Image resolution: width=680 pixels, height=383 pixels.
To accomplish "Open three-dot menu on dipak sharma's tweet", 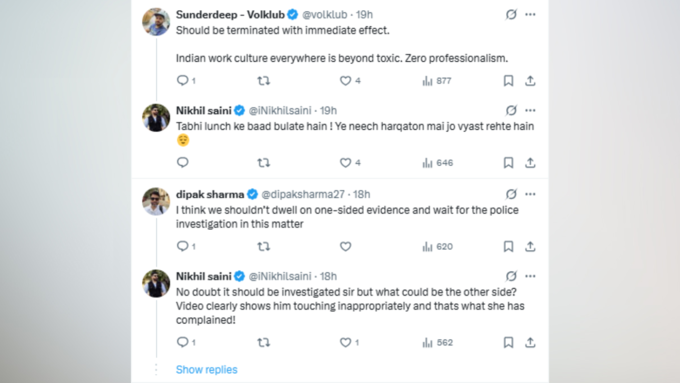I will (530, 194).
